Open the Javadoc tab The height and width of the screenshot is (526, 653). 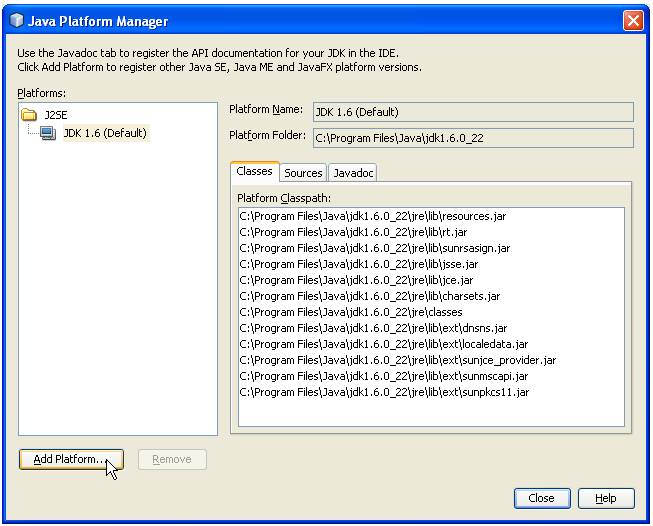[x=353, y=173]
